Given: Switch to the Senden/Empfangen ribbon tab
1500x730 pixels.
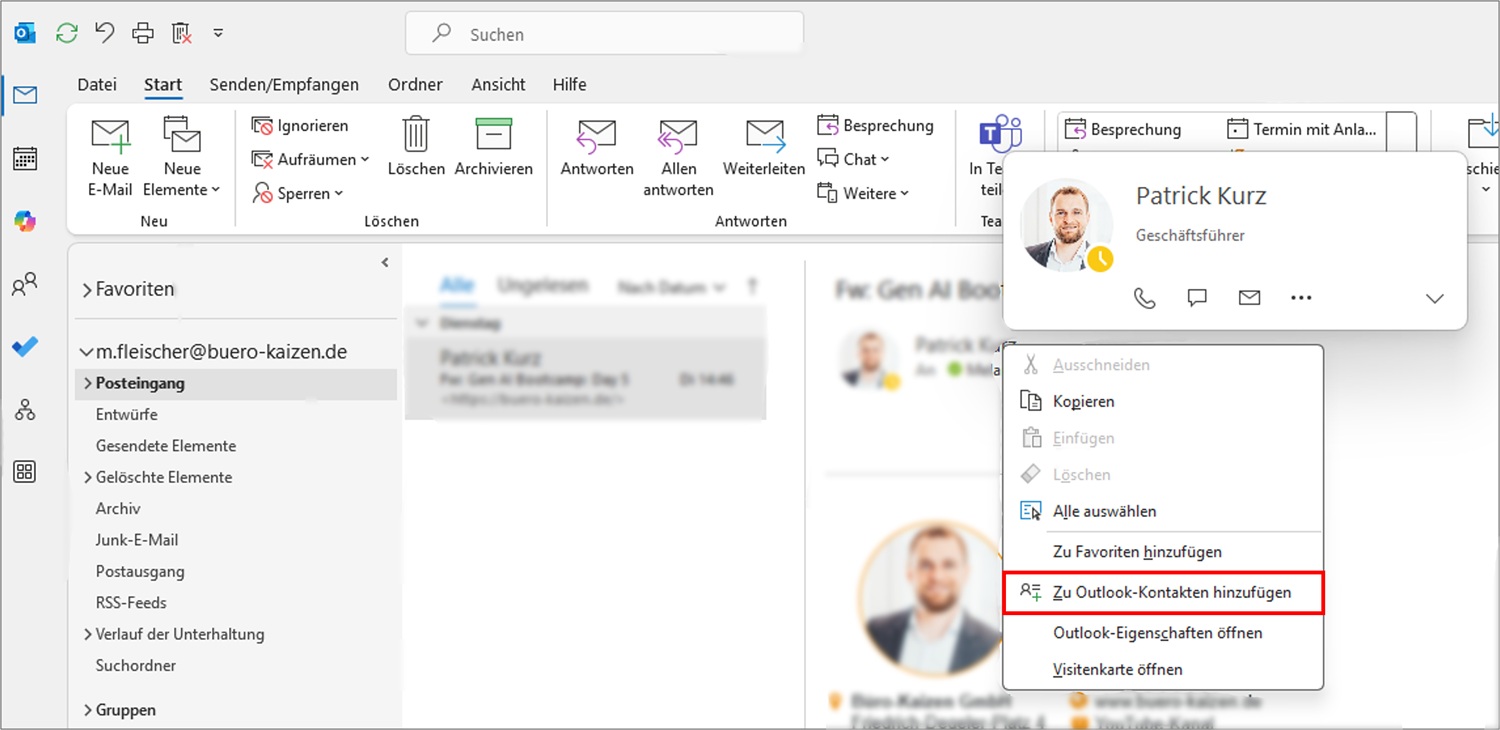Looking at the screenshot, I should [x=284, y=85].
